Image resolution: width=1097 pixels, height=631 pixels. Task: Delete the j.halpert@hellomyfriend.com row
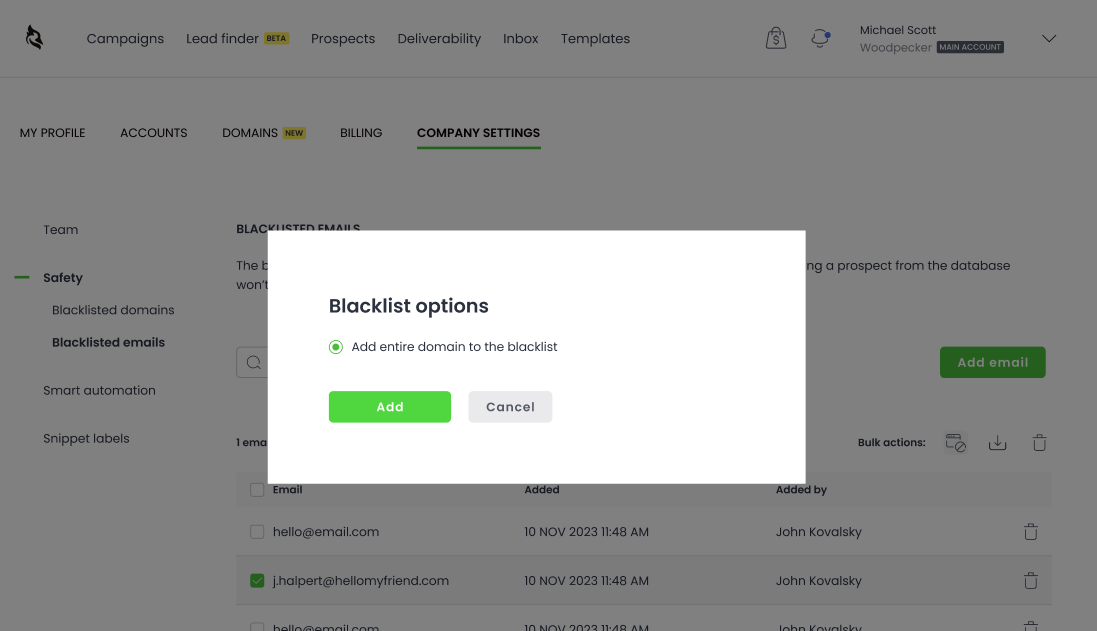pyautogui.click(x=1030, y=581)
